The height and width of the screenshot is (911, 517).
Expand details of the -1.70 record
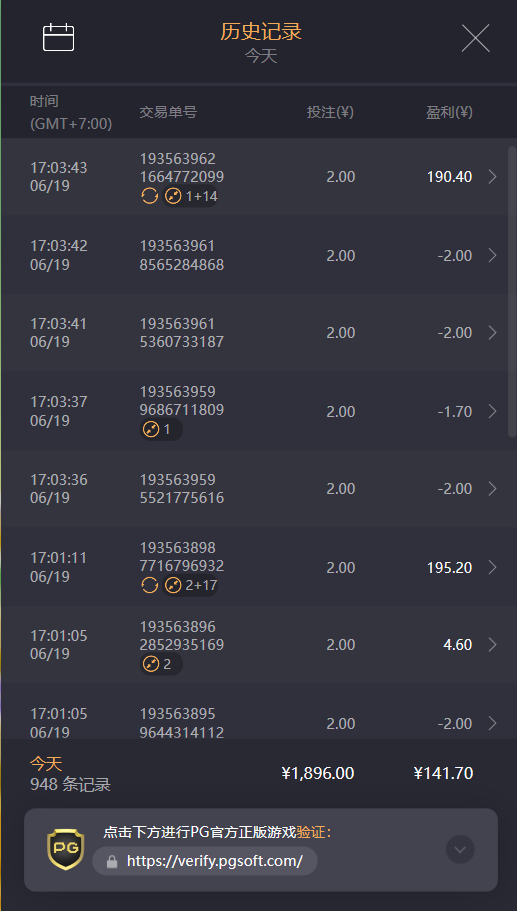493,411
